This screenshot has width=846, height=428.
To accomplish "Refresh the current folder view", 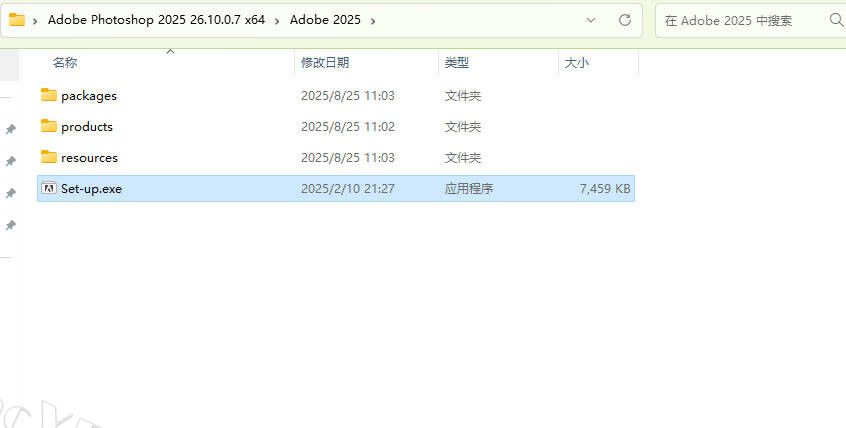I will pos(625,20).
